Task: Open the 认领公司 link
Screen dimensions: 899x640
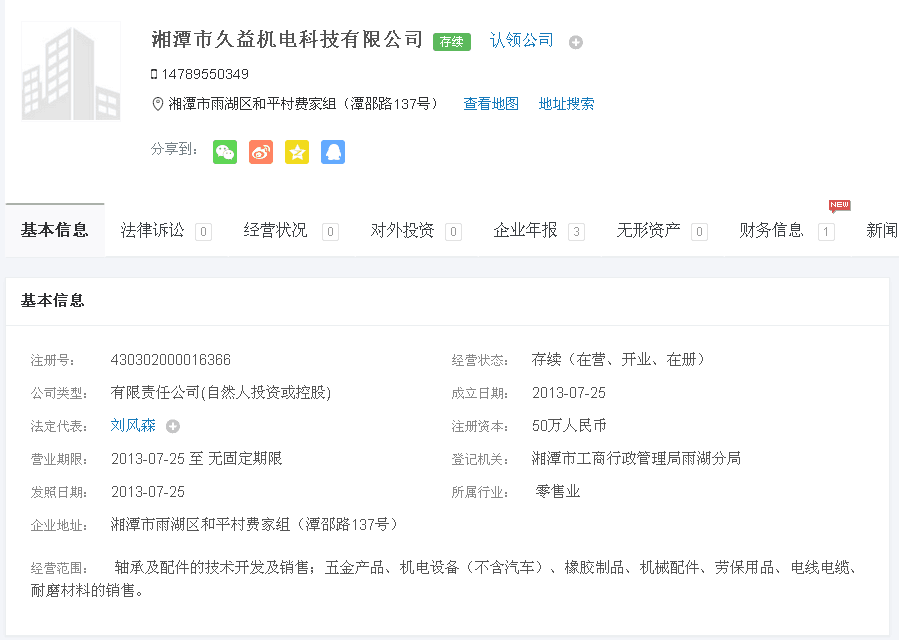Action: click(x=521, y=40)
